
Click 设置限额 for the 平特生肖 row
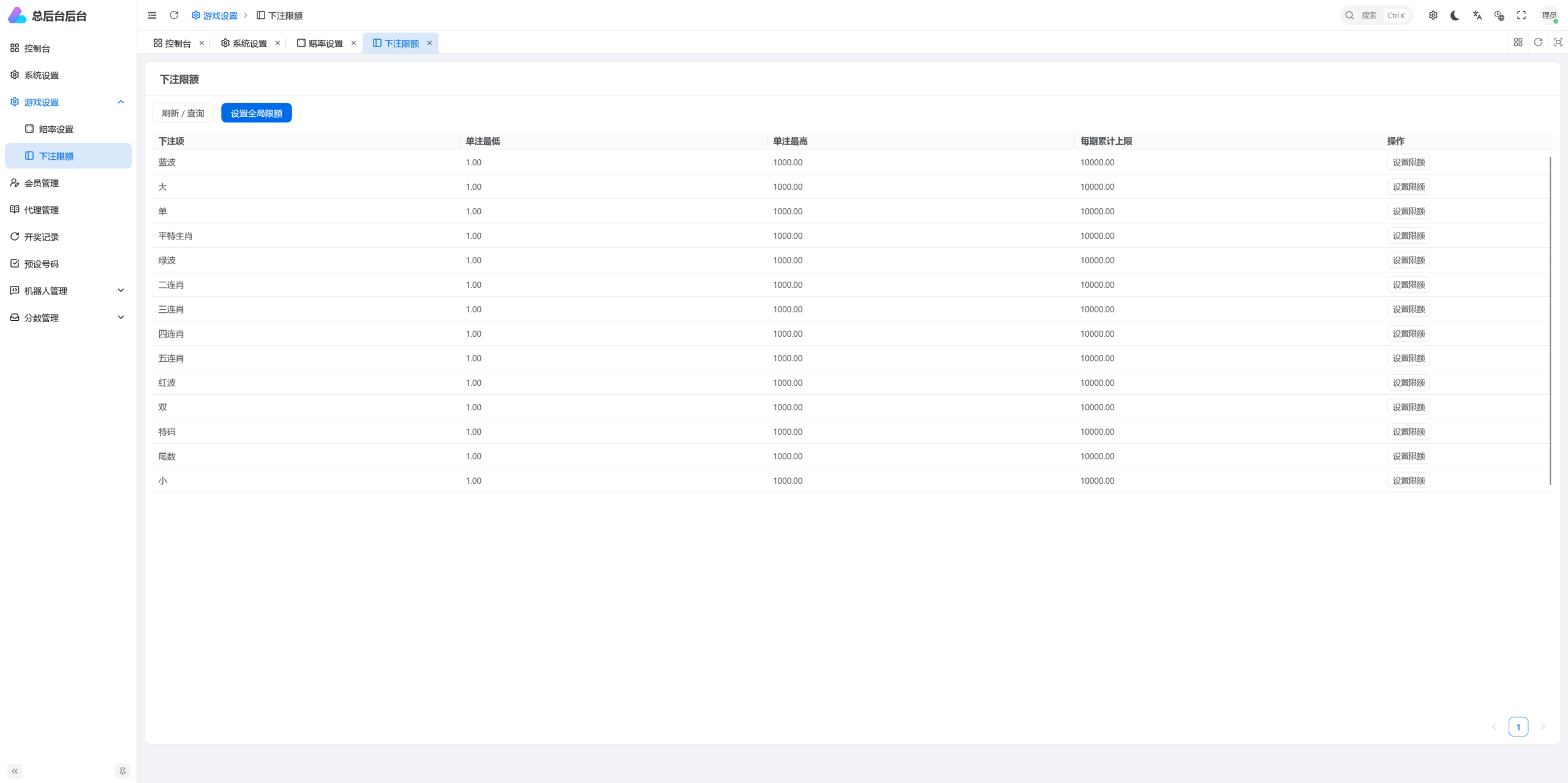pos(1409,236)
